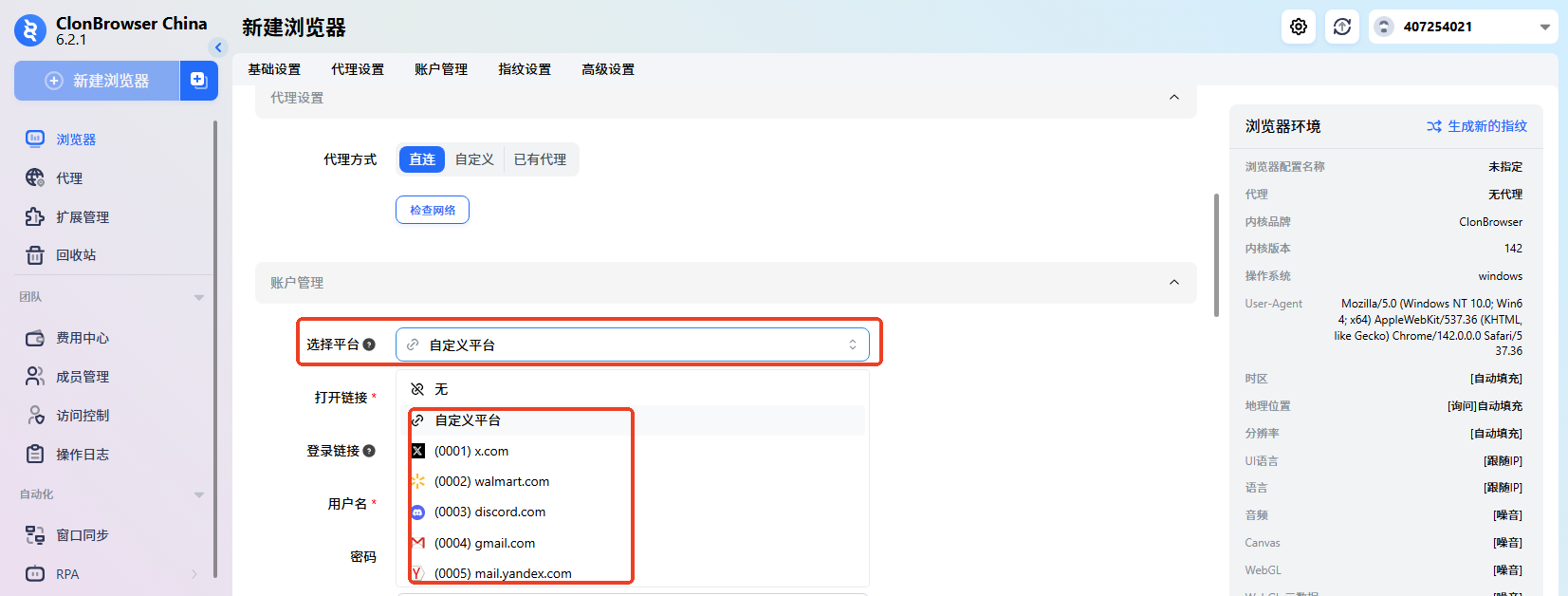
Task: Click the shuffle icon beside 生成新的指纹
Action: click(x=1434, y=126)
